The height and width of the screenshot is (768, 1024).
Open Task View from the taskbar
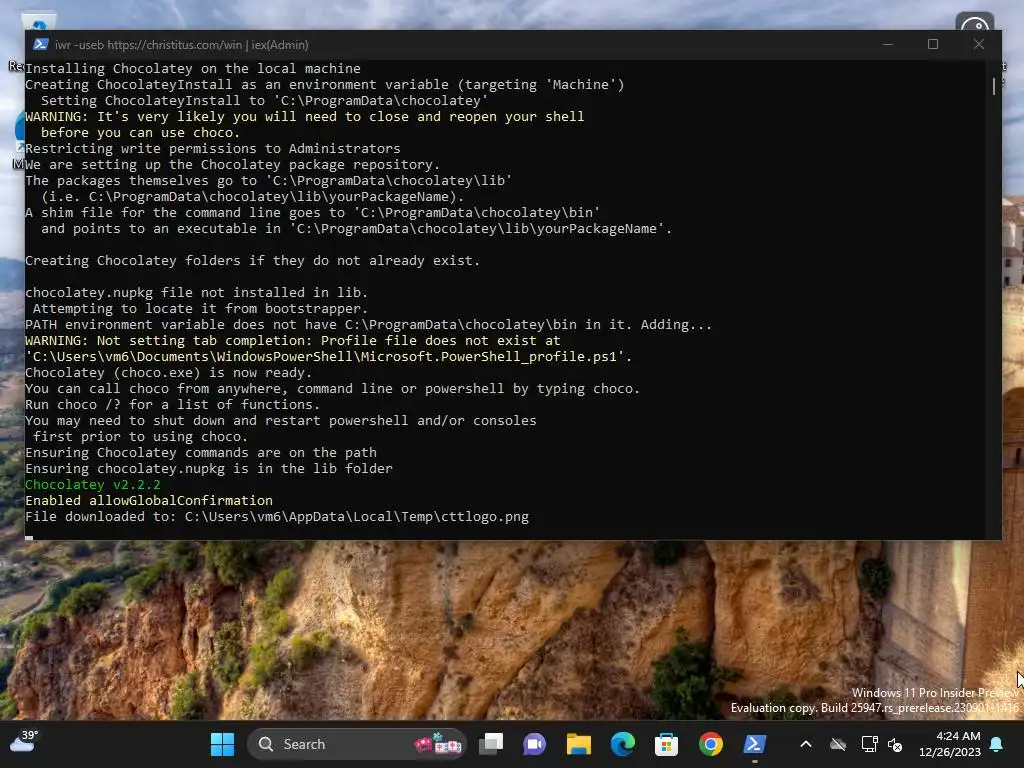coord(491,744)
